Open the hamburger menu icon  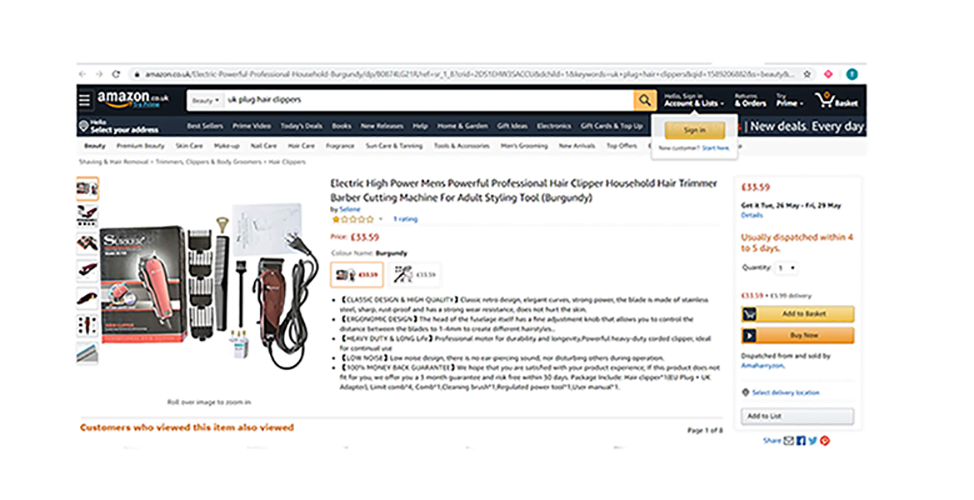tap(85, 99)
